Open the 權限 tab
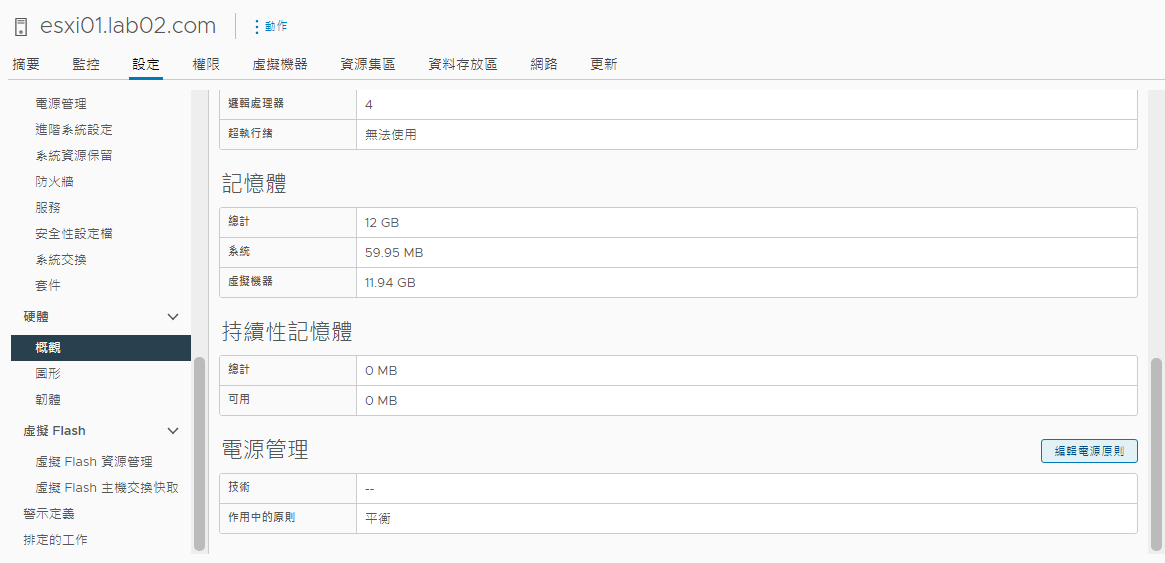The width and height of the screenshot is (1165, 563). coord(206,64)
